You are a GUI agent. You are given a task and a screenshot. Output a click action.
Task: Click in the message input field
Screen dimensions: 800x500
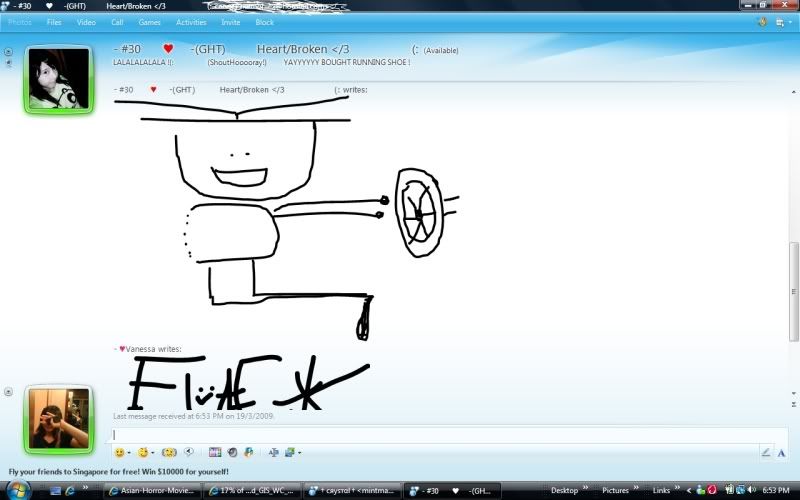tap(430, 435)
